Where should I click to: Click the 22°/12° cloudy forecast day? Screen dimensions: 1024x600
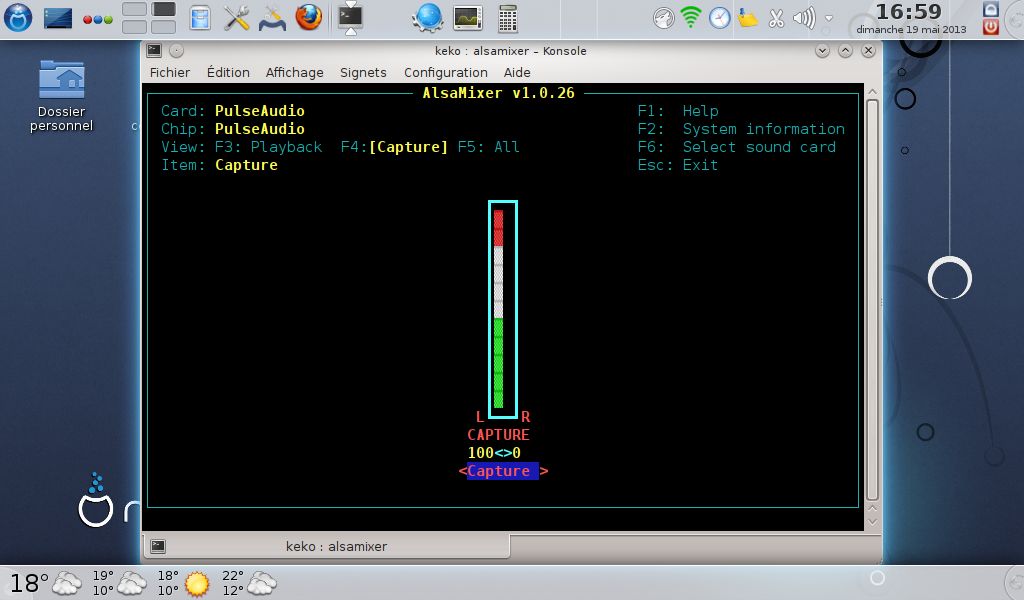(x=249, y=583)
